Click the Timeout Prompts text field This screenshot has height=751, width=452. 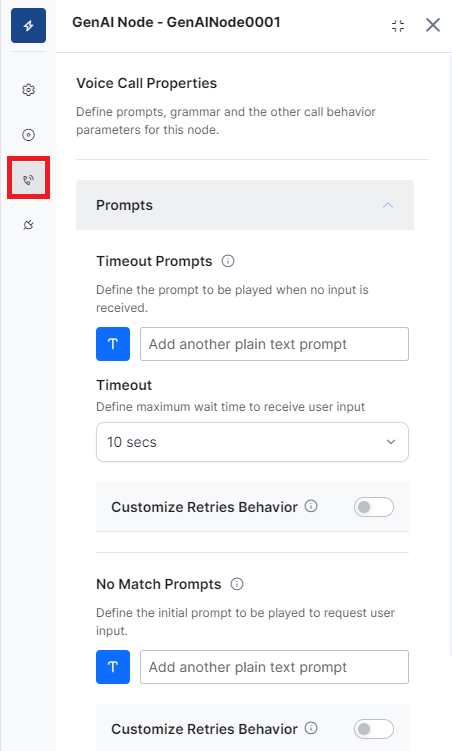click(274, 344)
